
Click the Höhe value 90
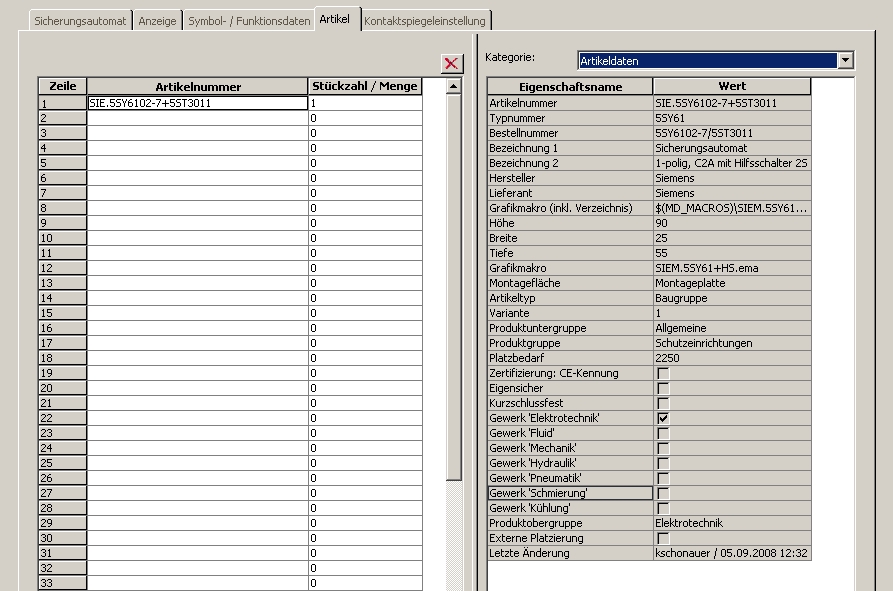pyautogui.click(x=732, y=223)
